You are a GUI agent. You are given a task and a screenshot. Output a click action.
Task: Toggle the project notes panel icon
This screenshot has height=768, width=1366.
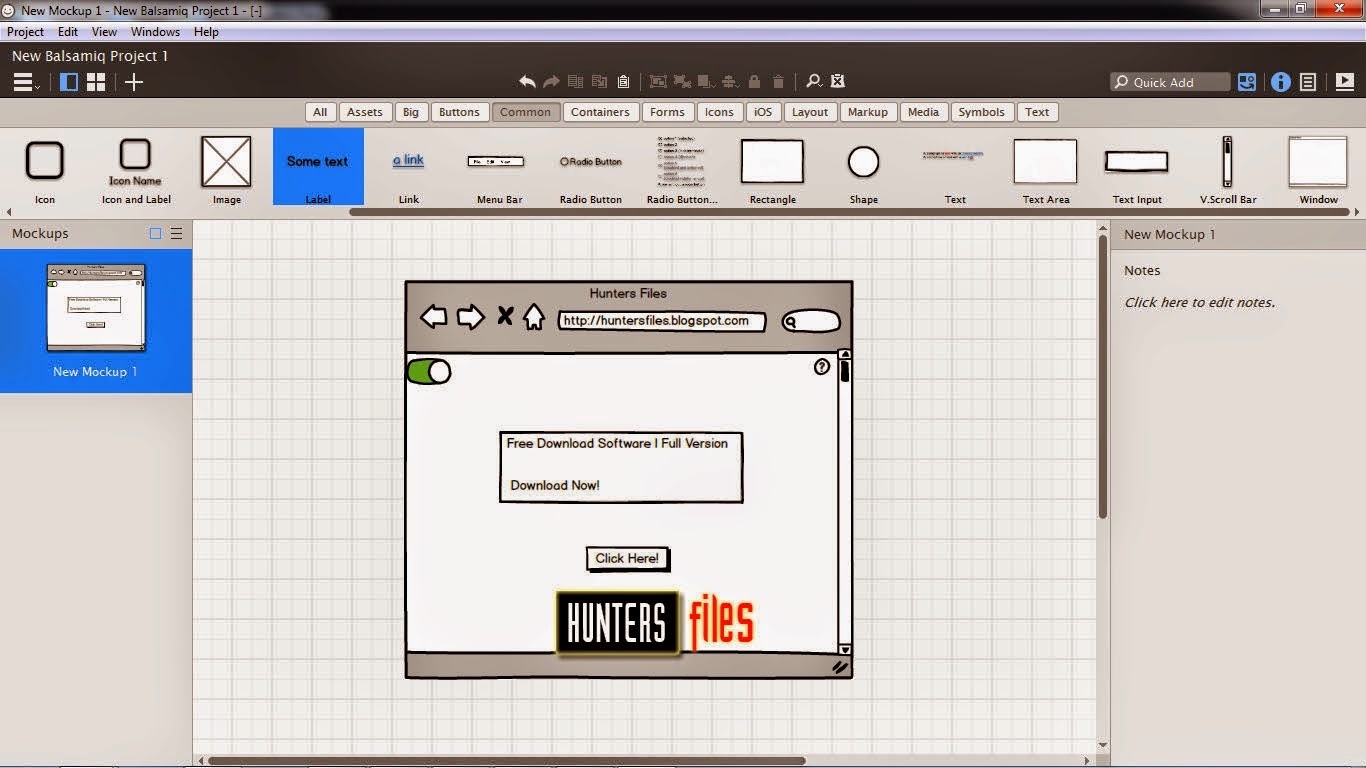[1308, 82]
